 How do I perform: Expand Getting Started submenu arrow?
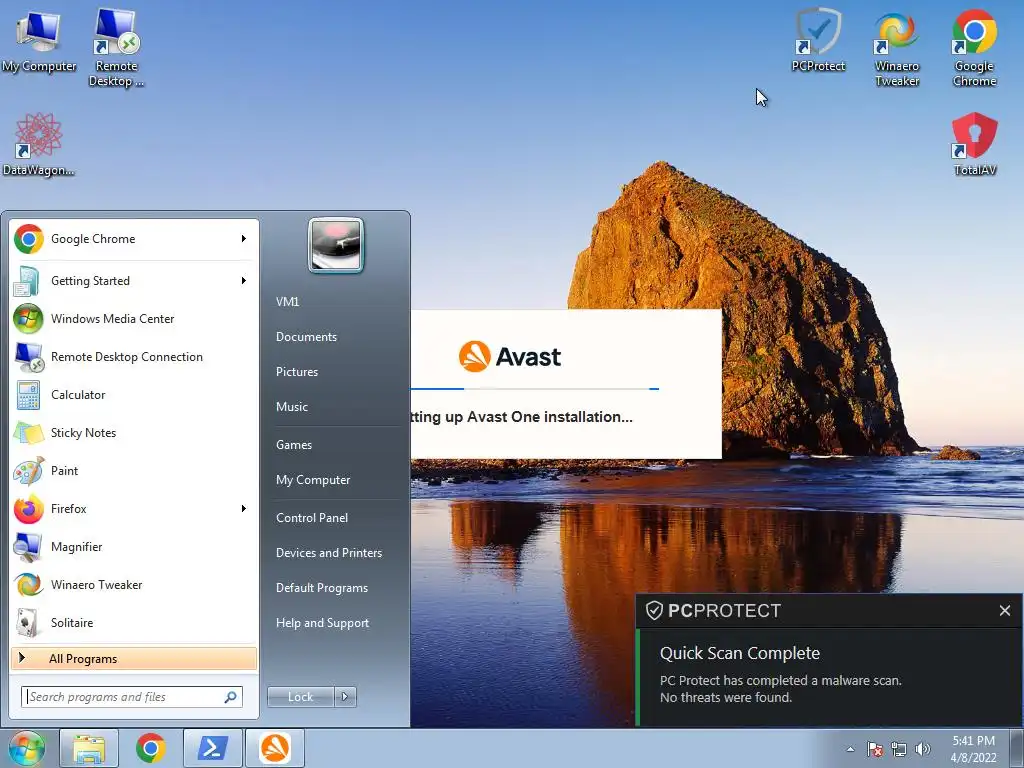tap(244, 281)
